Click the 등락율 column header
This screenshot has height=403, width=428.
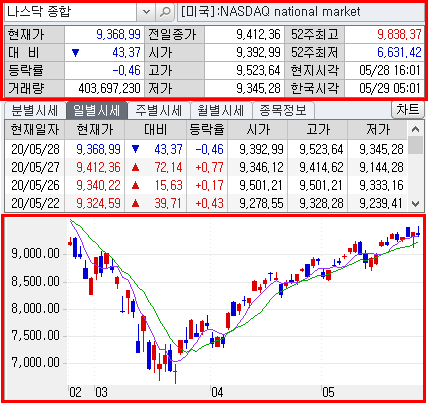pyautogui.click(x=207, y=129)
